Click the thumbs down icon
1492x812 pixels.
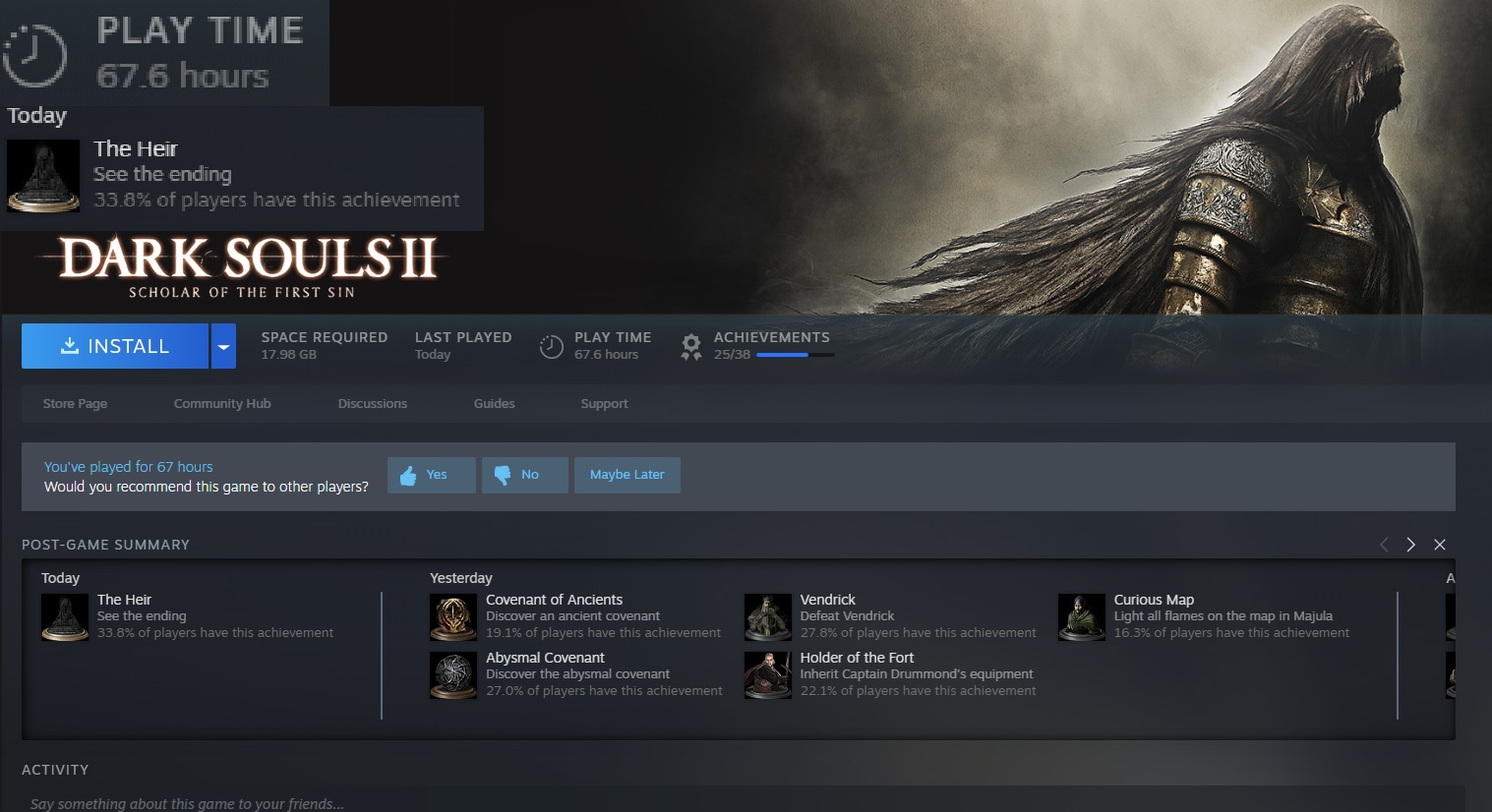[x=503, y=475]
